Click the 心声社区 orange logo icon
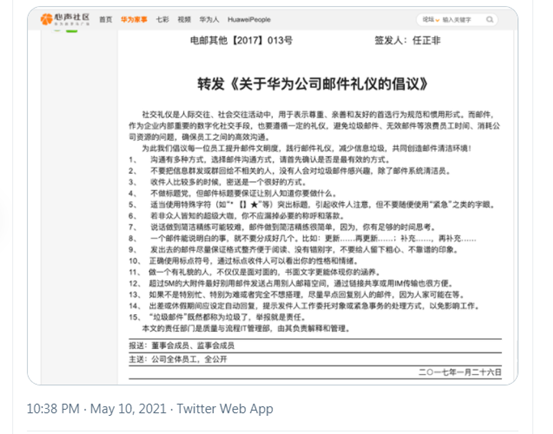The width and height of the screenshot is (553, 434). [x=47, y=19]
